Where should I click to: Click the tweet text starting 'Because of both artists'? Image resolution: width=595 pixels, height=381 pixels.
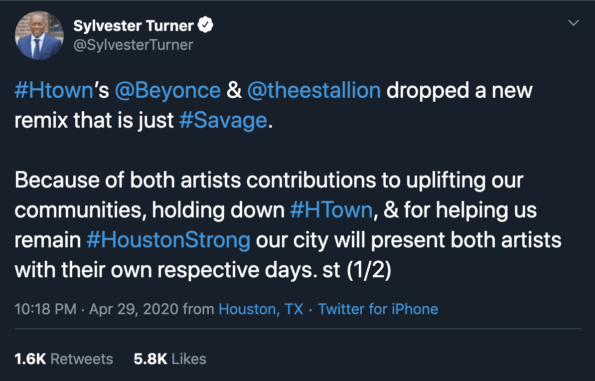288,225
